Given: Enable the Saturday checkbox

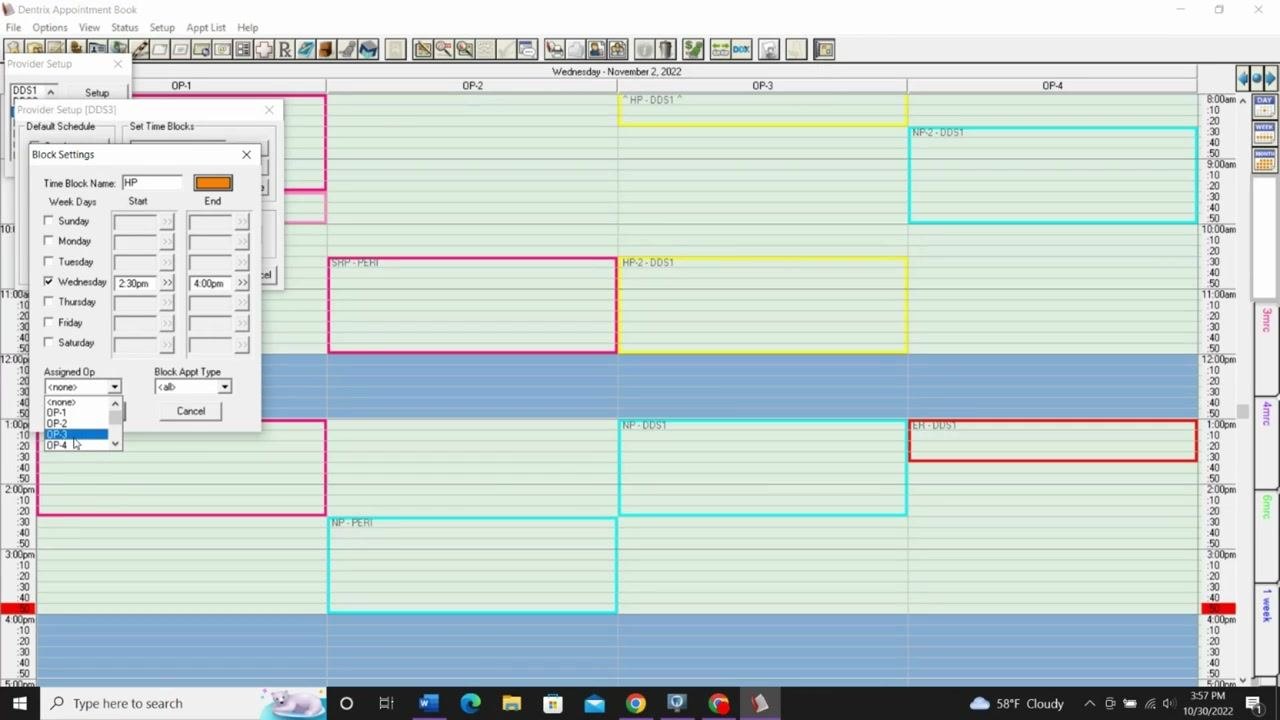Looking at the screenshot, I should [x=49, y=343].
